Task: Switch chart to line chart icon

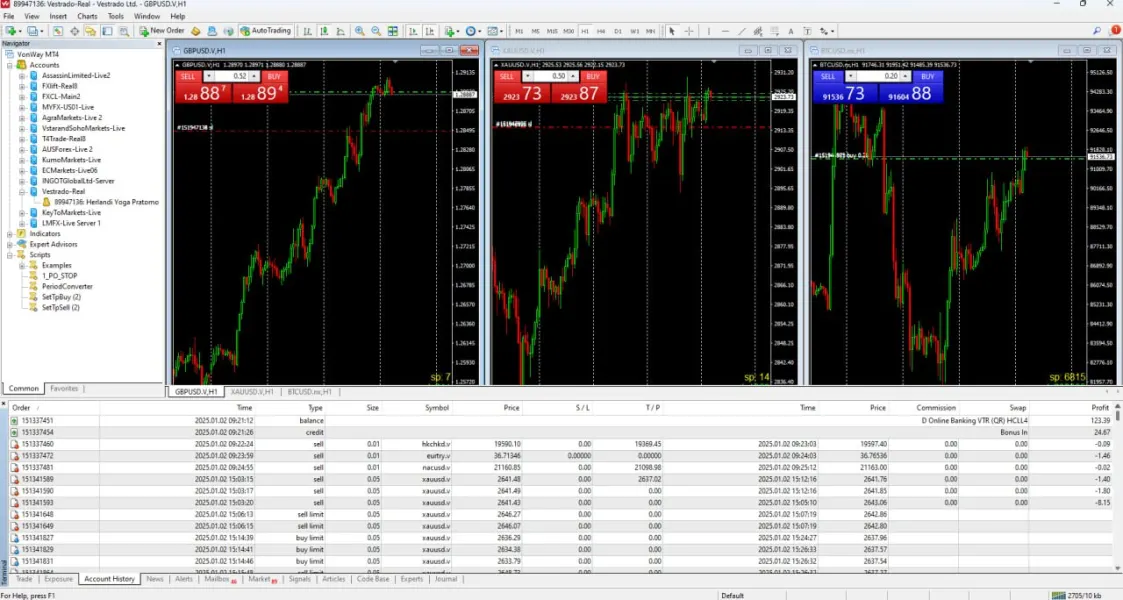Action: [340, 31]
